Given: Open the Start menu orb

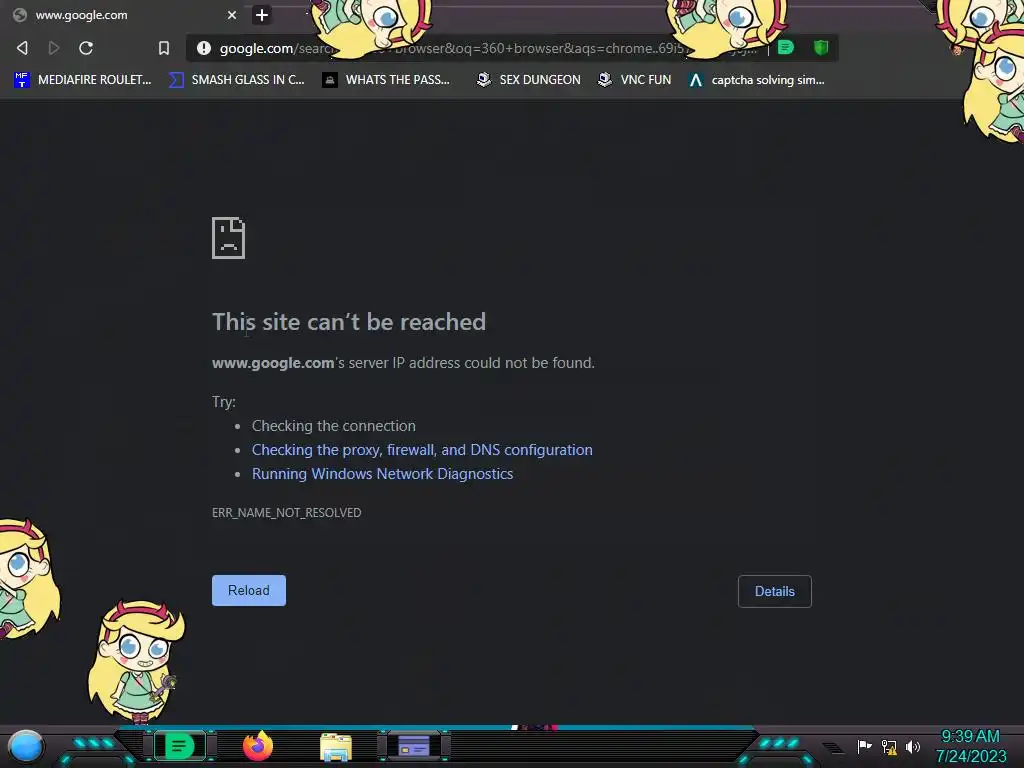Looking at the screenshot, I should click(x=26, y=746).
